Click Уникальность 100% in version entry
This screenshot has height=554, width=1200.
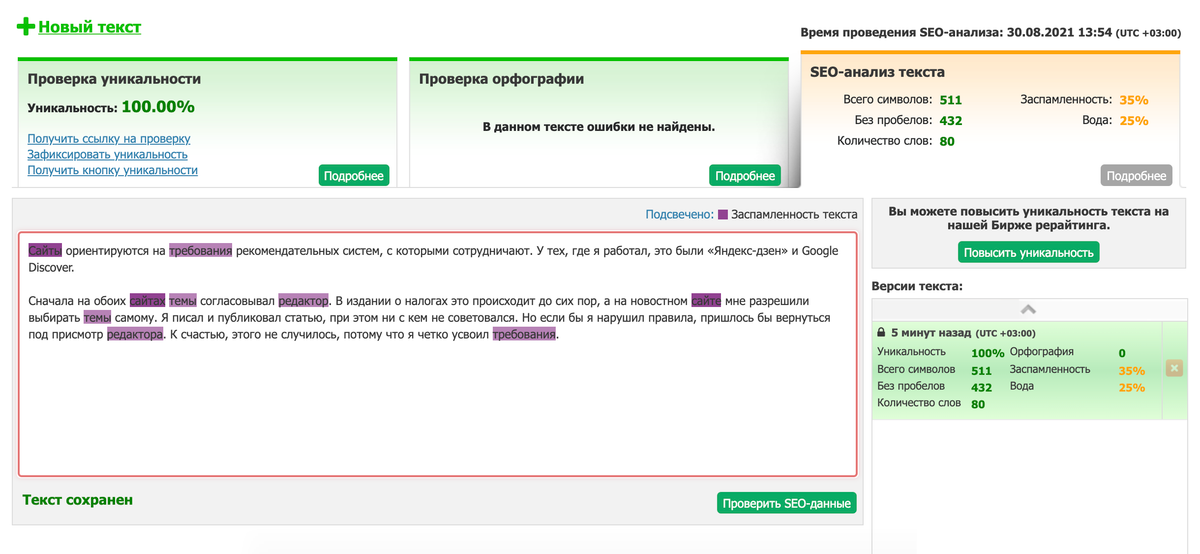[x=941, y=352]
